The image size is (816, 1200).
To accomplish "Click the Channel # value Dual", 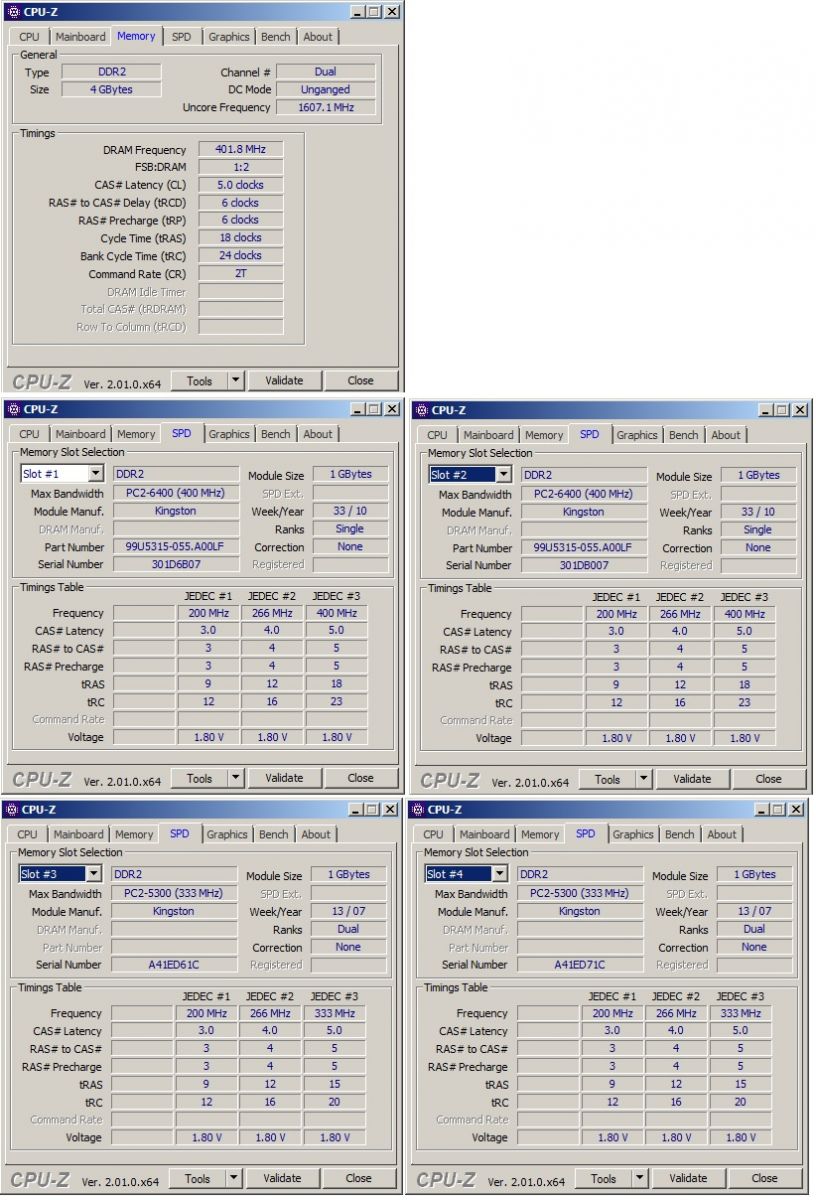I will [326, 72].
